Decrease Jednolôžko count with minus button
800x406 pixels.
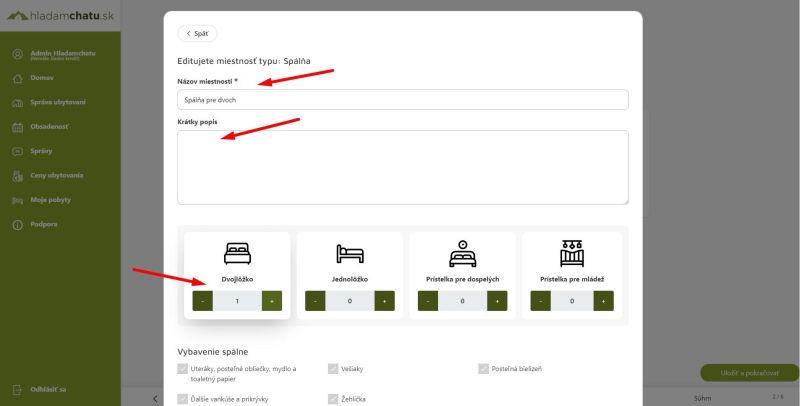(x=315, y=301)
